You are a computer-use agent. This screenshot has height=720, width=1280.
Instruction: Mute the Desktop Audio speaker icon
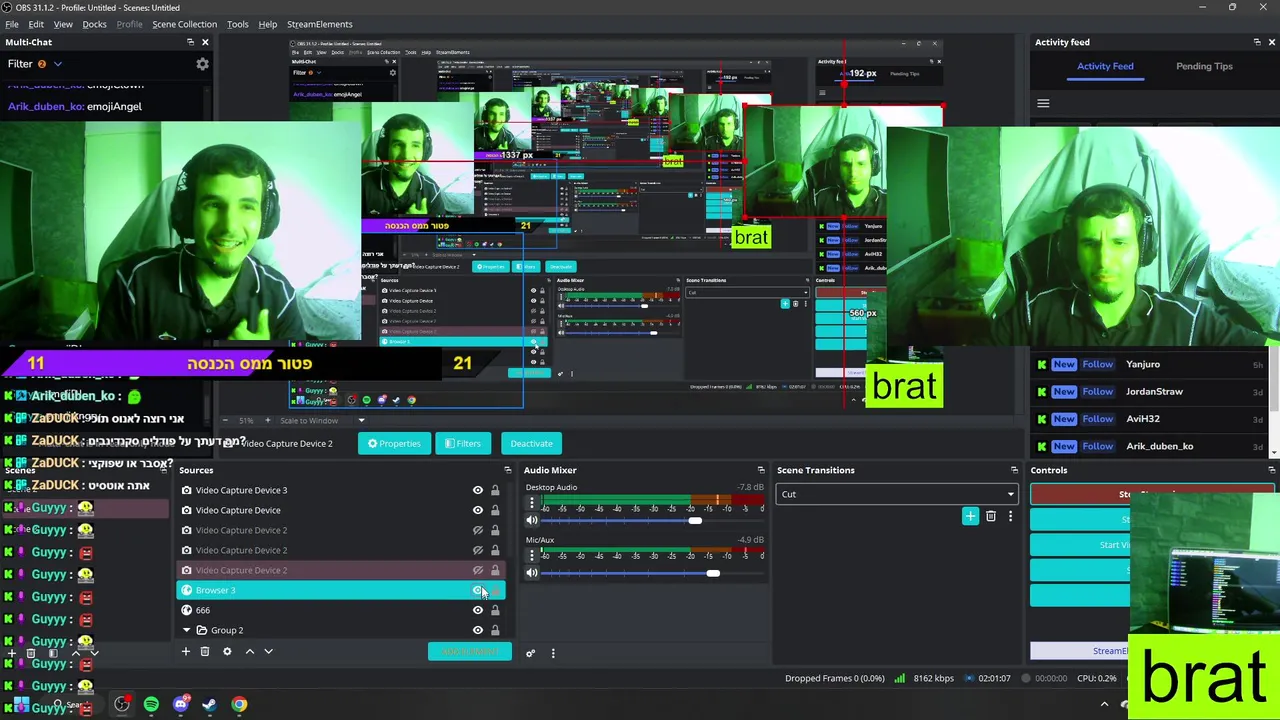pyautogui.click(x=532, y=520)
